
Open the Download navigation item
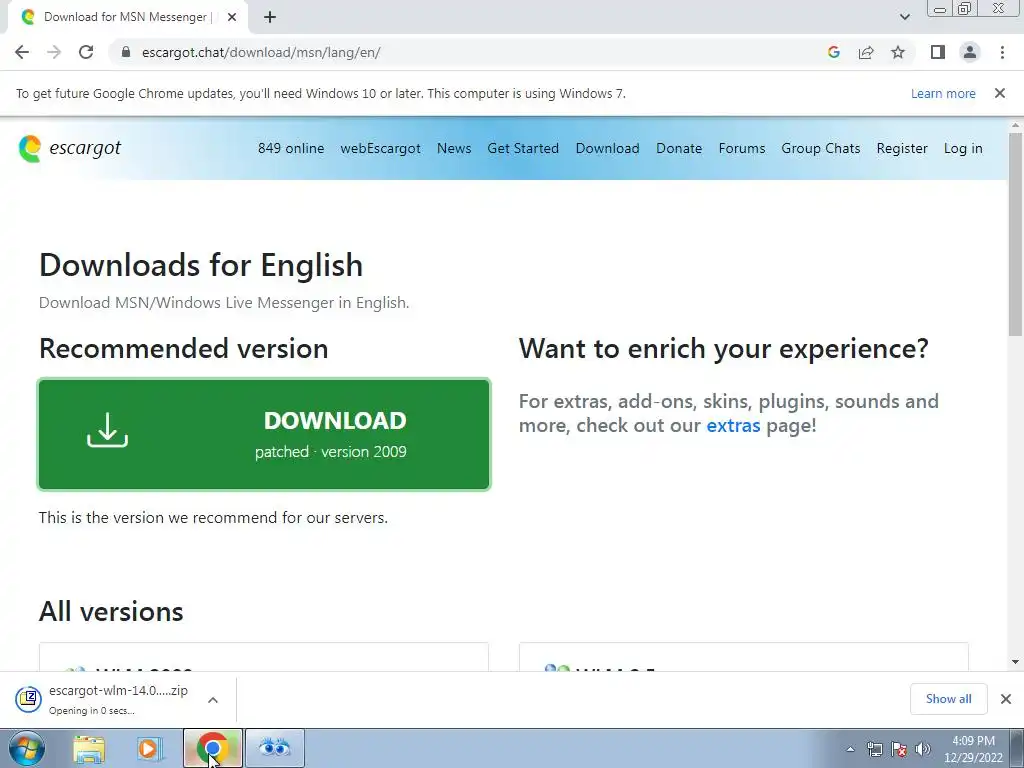(607, 148)
